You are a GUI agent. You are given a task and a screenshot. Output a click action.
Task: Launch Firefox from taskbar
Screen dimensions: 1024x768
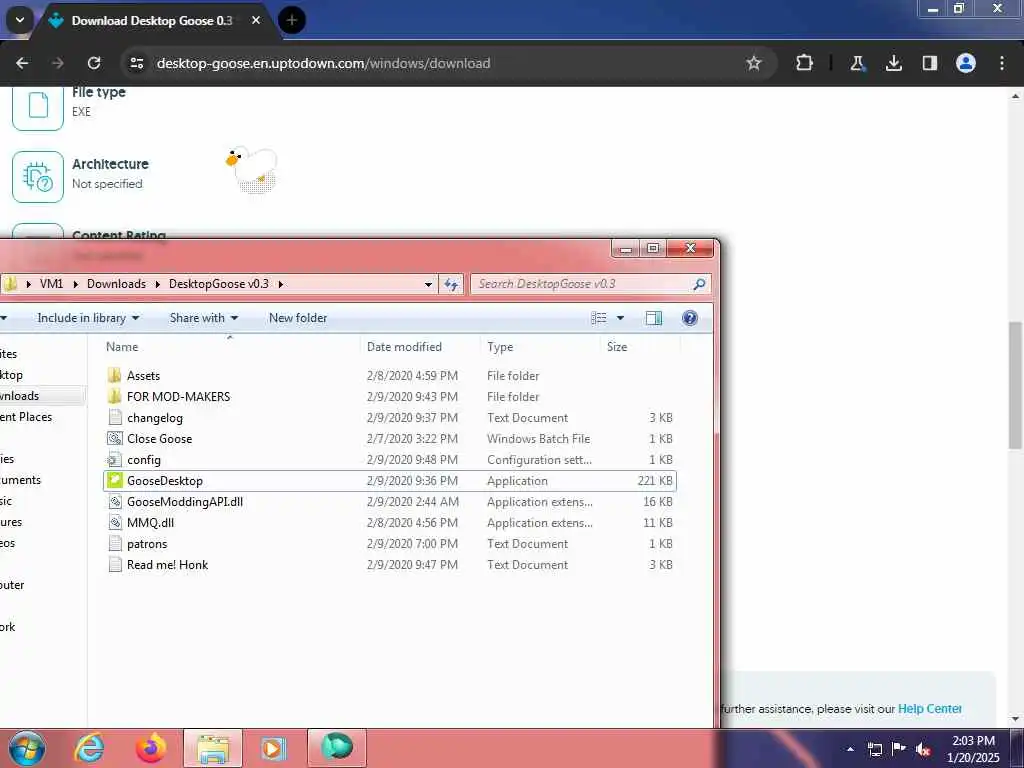click(151, 748)
